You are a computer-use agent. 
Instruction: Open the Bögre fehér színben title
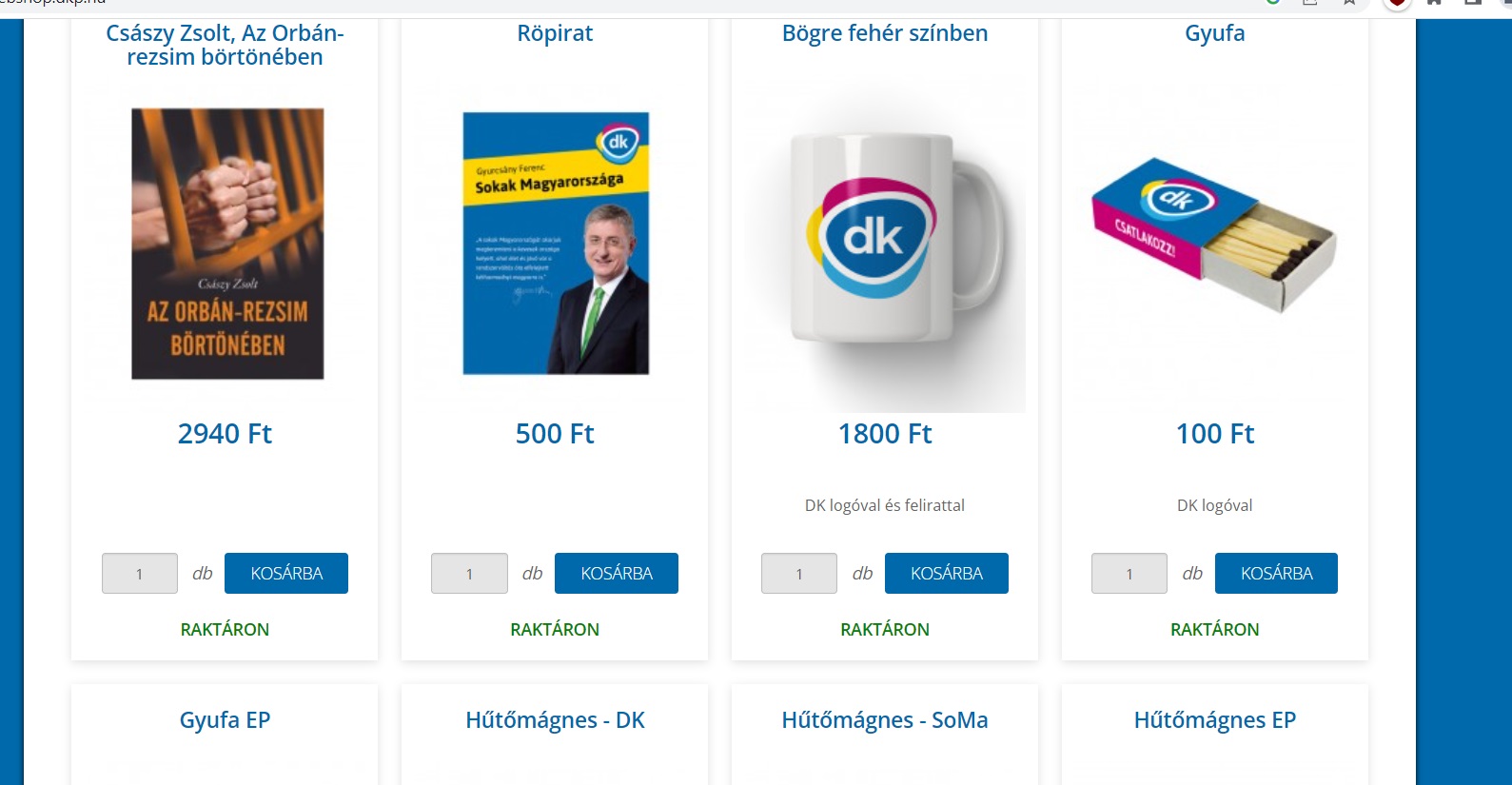coord(885,33)
